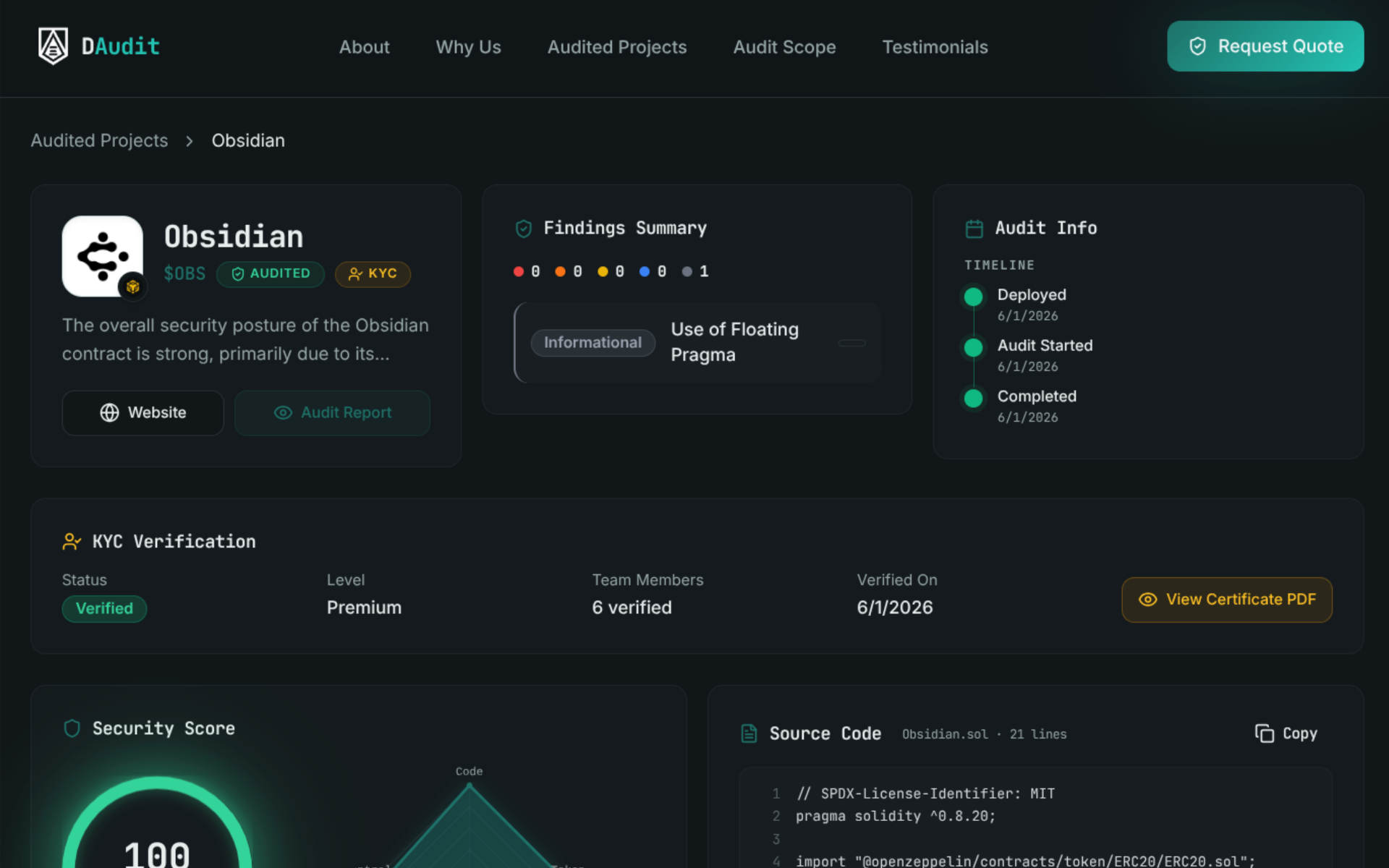The image size is (1389, 868).
Task: Click the Obsidian breadcrumb text
Action: coord(248,140)
